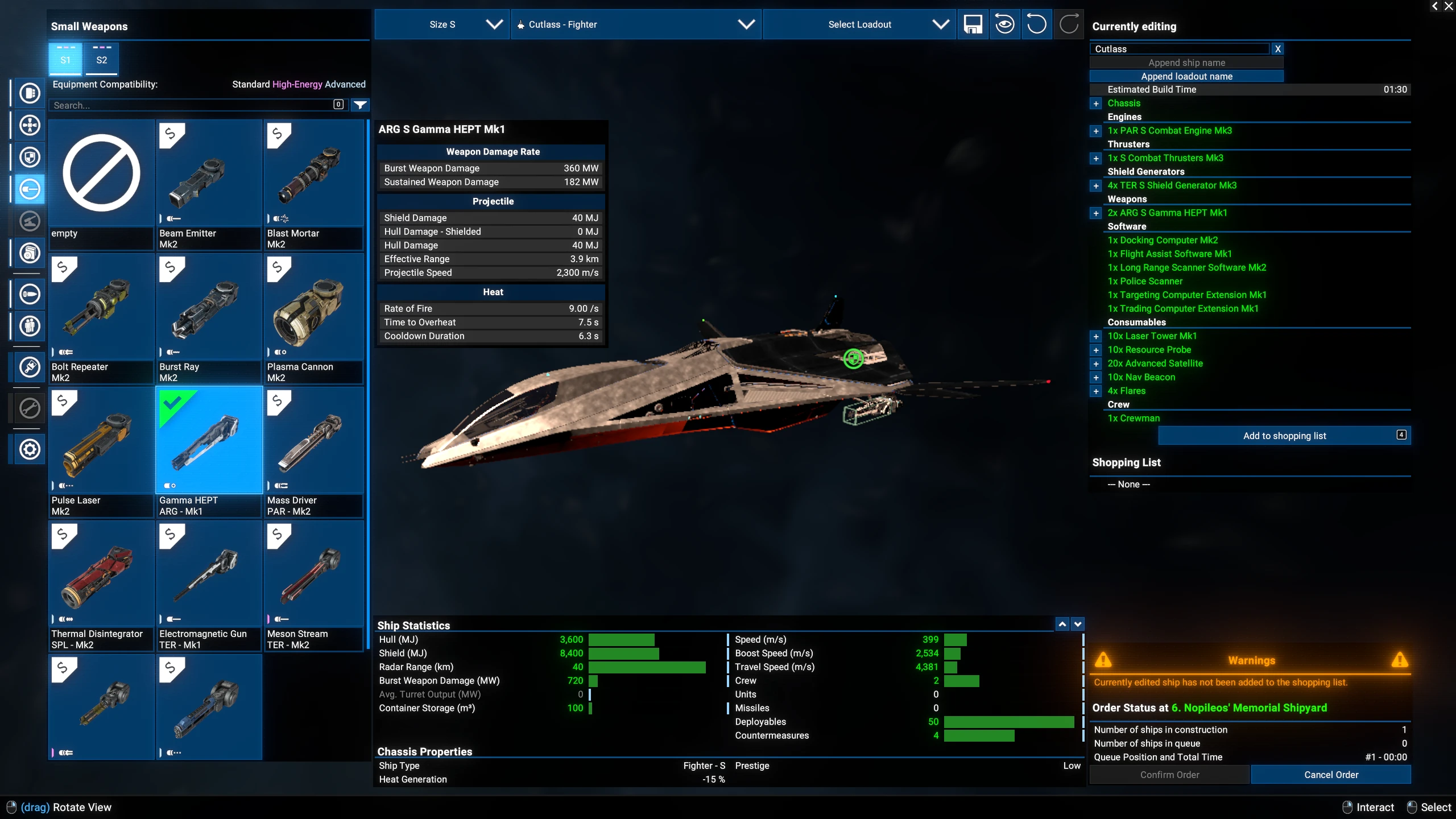
Task: Click the Confirm Order button
Action: click(1169, 775)
